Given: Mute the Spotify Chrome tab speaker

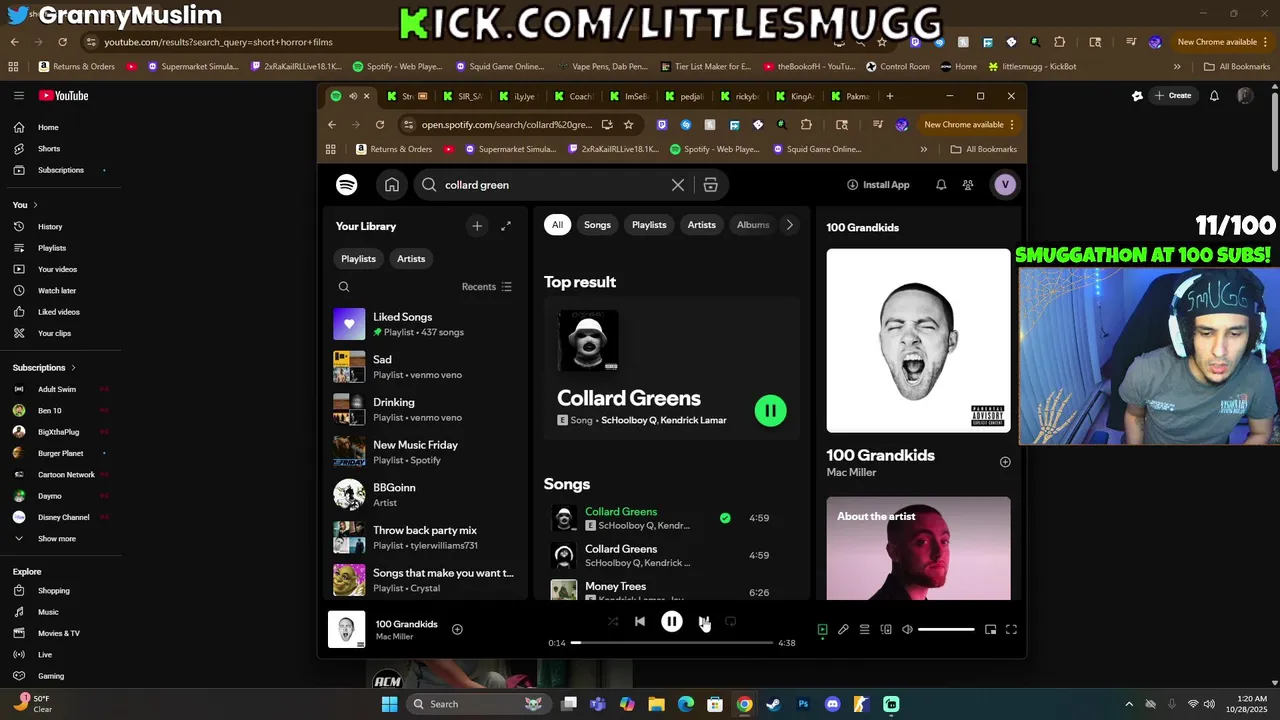Looking at the screenshot, I should (352, 97).
